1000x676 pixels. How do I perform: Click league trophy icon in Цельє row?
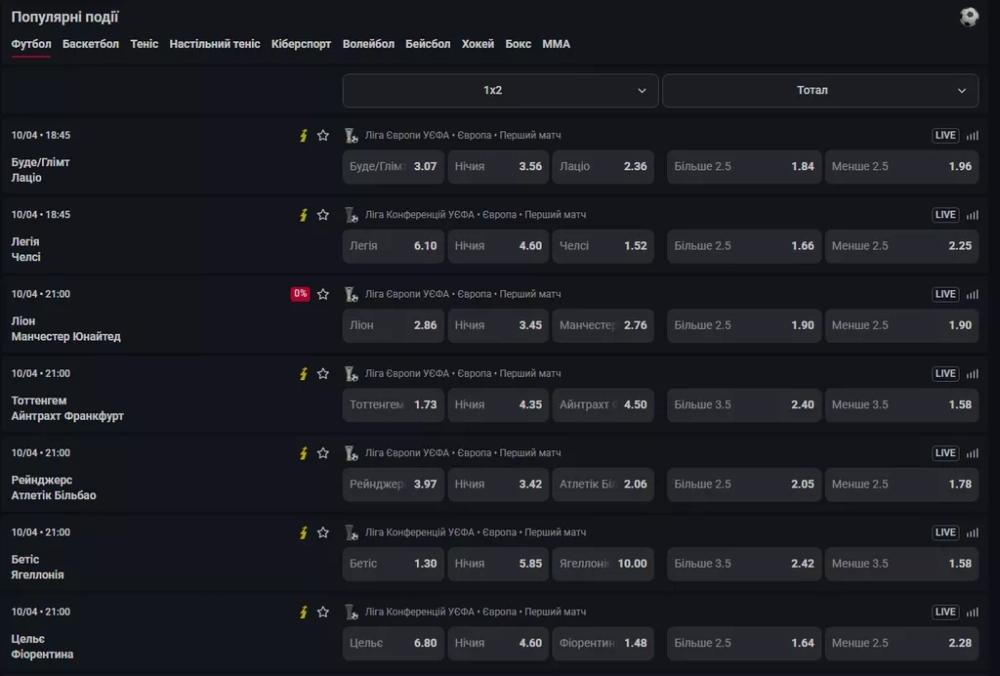(351, 612)
